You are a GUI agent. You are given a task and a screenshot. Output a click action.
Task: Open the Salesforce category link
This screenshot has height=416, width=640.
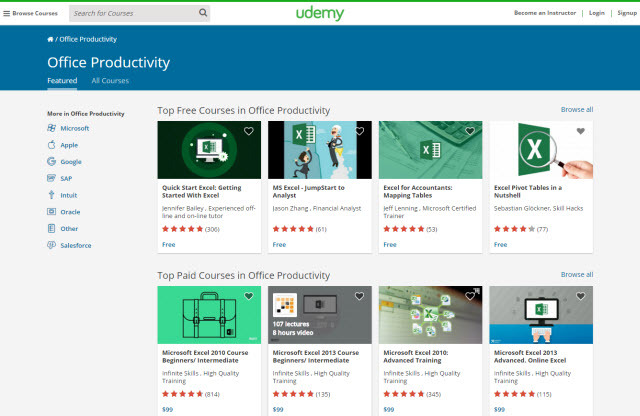click(x=76, y=245)
